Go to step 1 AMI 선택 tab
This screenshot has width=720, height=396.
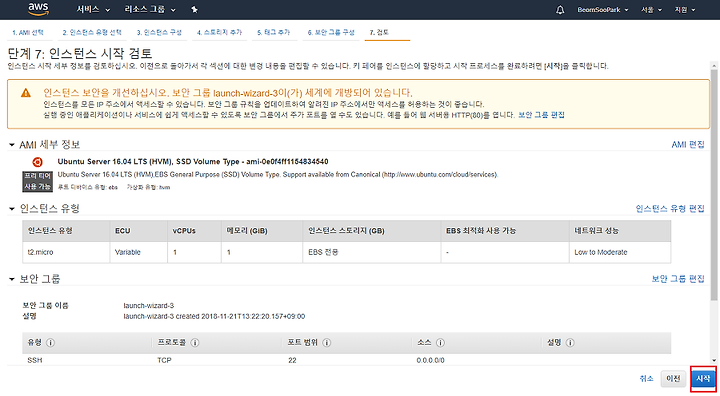[28, 33]
